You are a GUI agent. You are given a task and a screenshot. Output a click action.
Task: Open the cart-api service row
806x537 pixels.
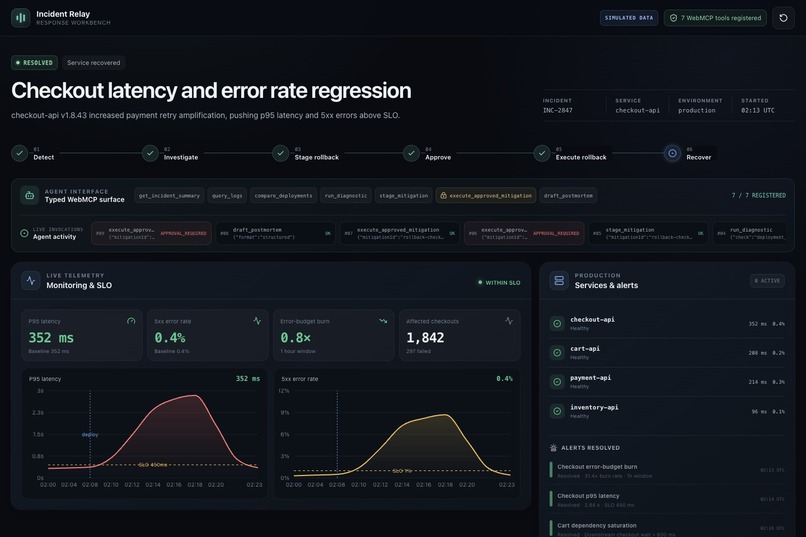[x=667, y=353]
